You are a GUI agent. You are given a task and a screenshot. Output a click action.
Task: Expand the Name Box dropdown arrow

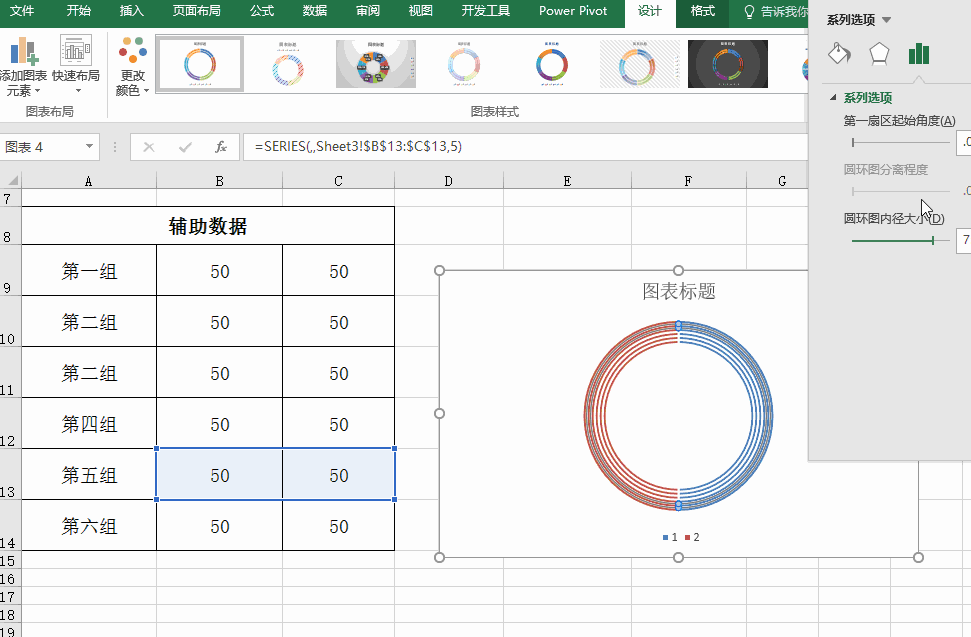pyautogui.click(x=89, y=147)
